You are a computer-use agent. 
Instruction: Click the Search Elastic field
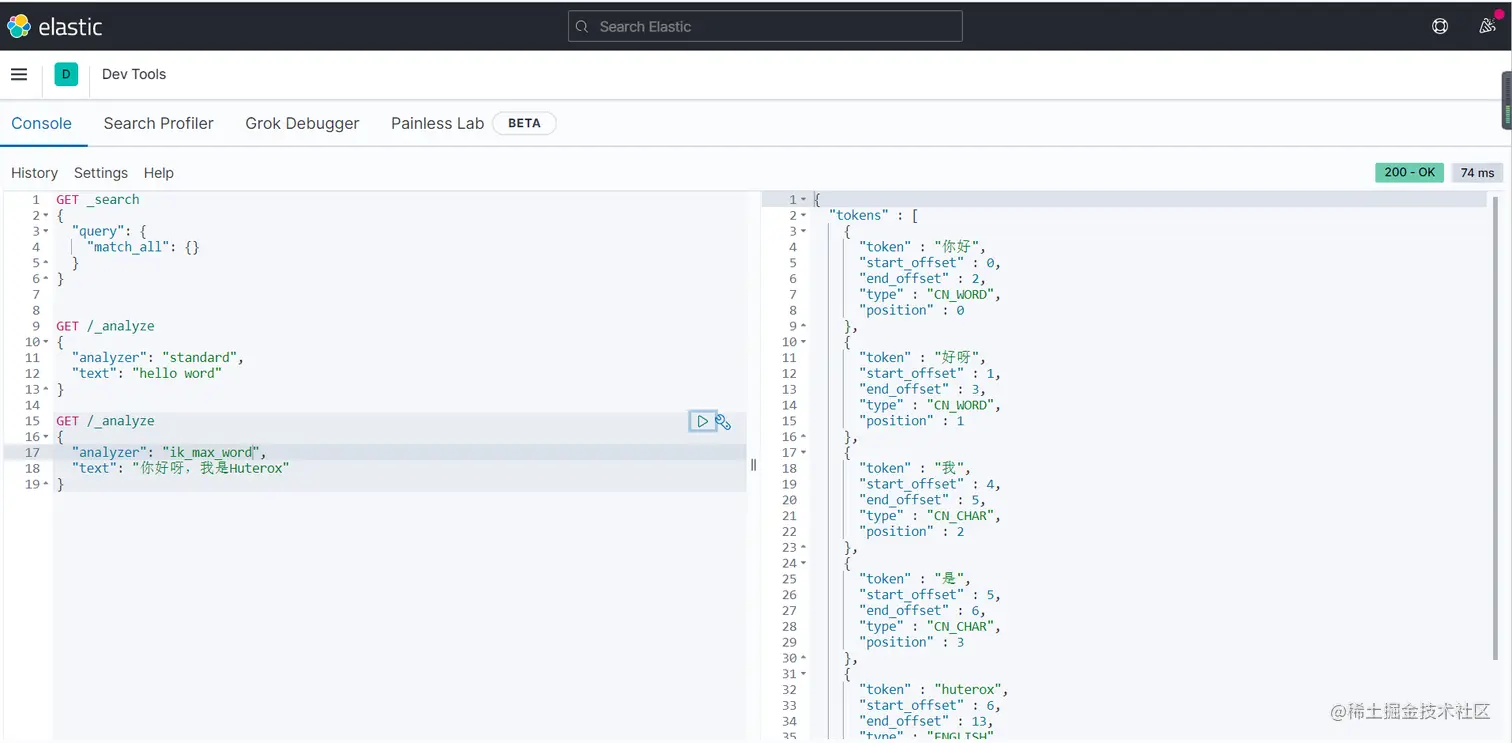pos(765,26)
